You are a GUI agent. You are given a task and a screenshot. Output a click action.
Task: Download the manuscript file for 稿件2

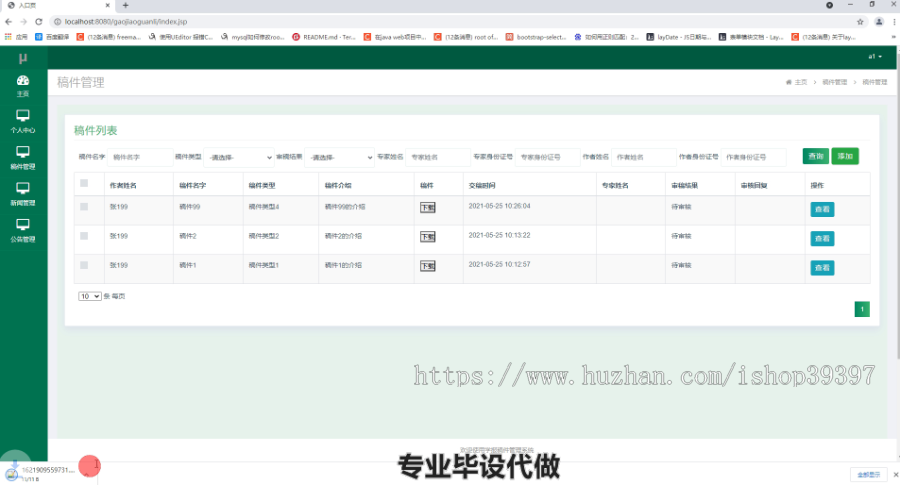tap(428, 237)
